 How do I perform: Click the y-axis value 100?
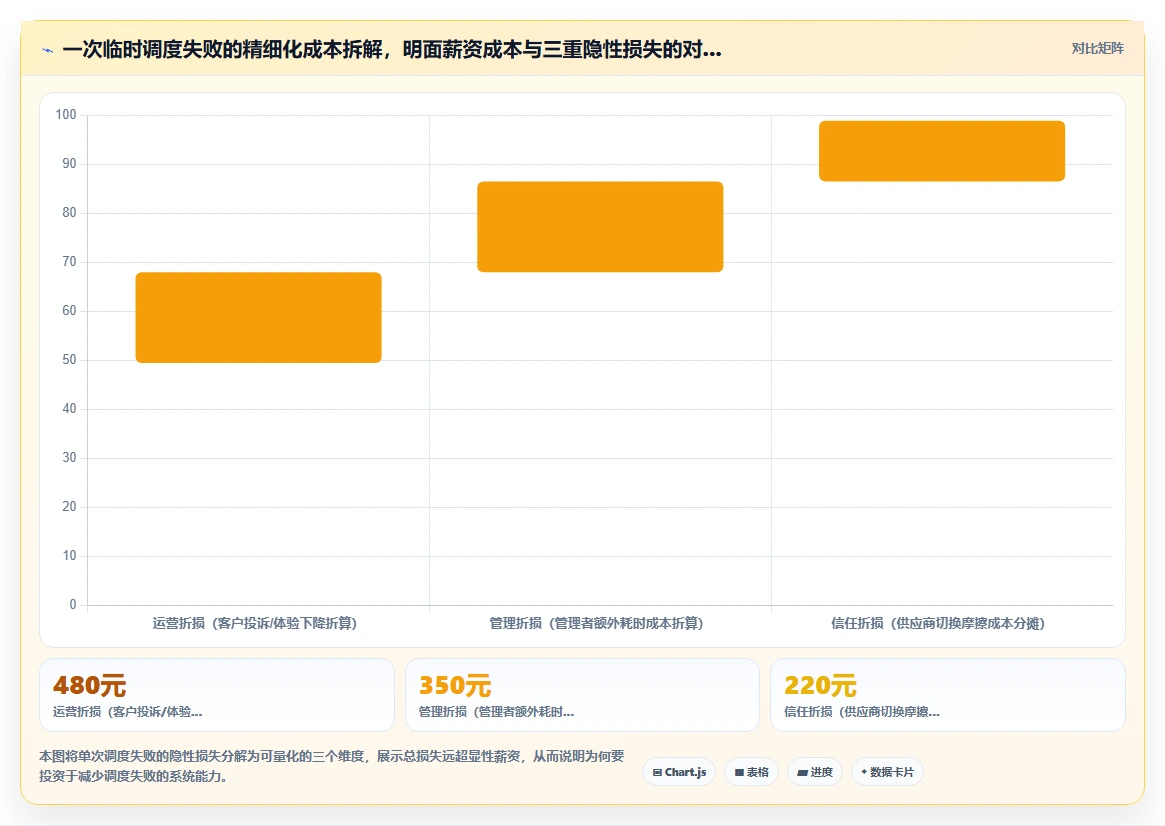click(66, 114)
